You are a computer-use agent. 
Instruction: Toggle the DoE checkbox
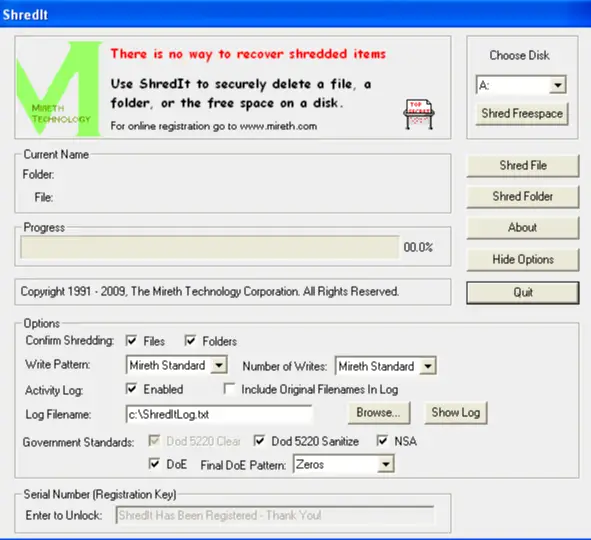tap(154, 464)
